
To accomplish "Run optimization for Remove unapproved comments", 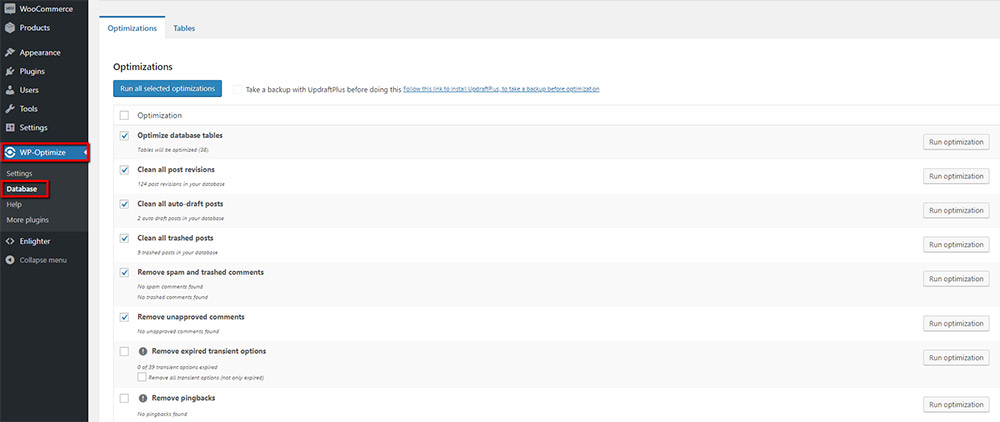I will [x=956, y=324].
